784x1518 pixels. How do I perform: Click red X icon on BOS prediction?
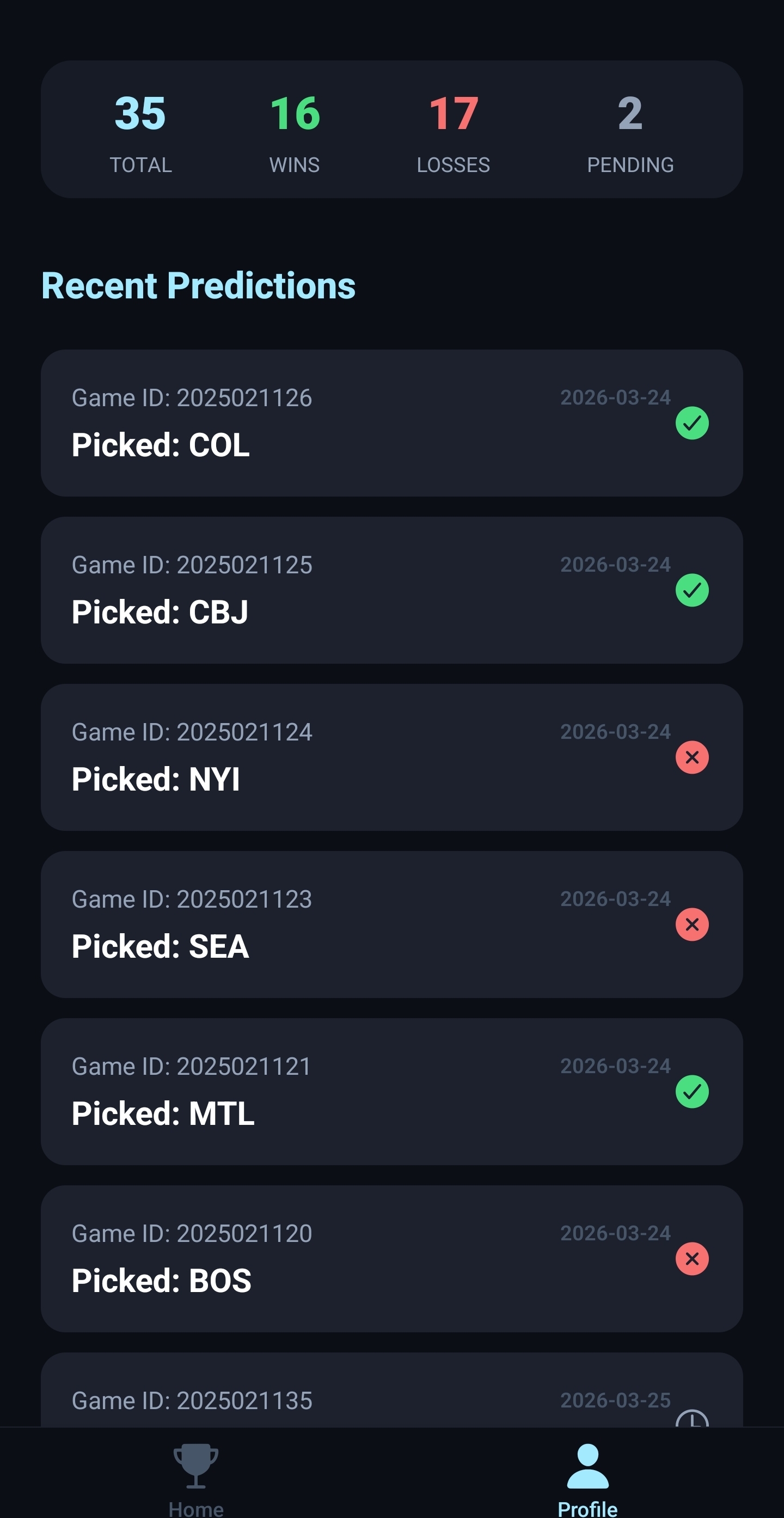pos(691,1258)
